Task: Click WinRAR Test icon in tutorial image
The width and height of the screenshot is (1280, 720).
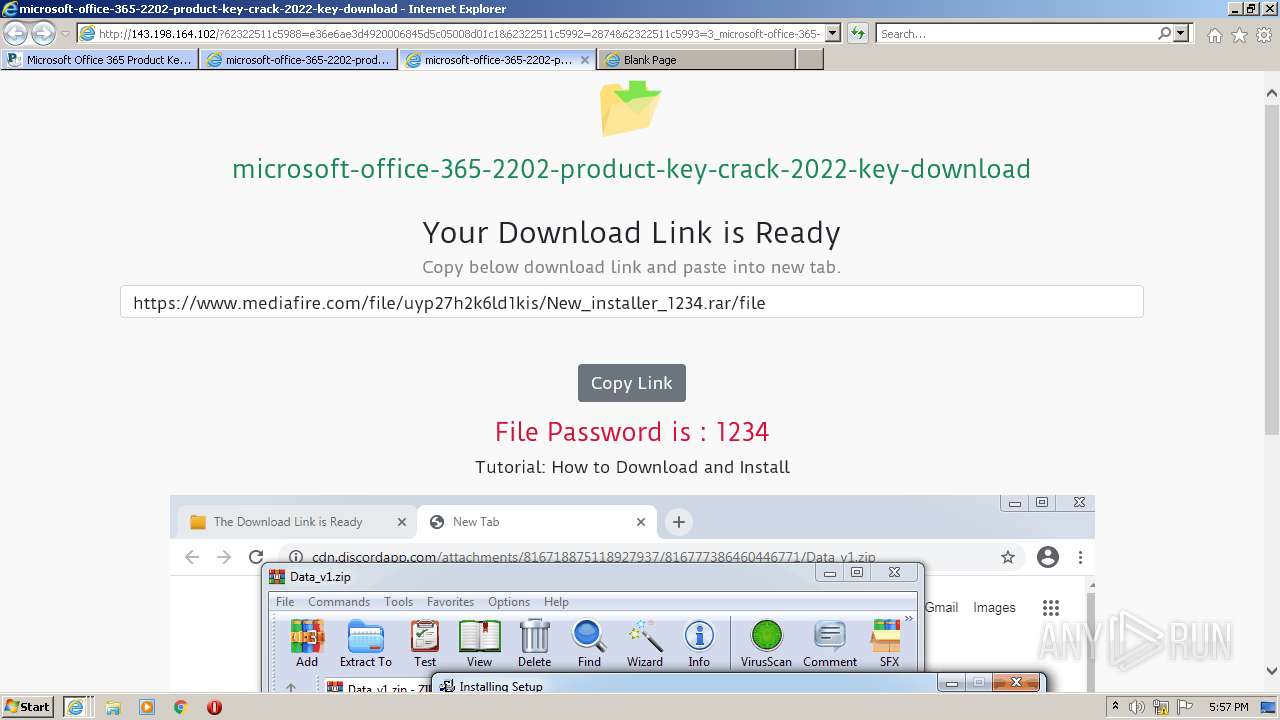Action: [425, 644]
